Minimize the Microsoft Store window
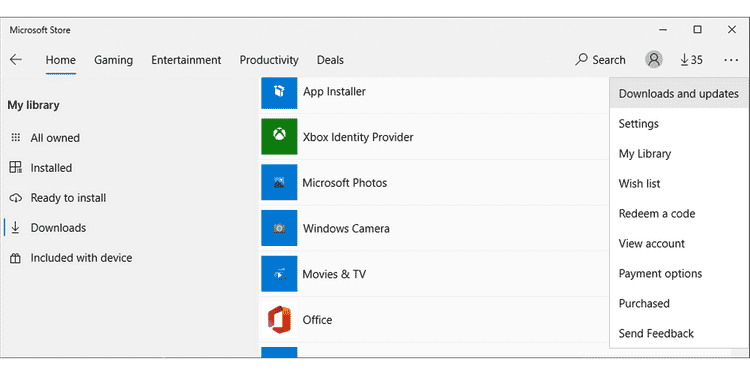This screenshot has height=375, width=750. coord(663,30)
